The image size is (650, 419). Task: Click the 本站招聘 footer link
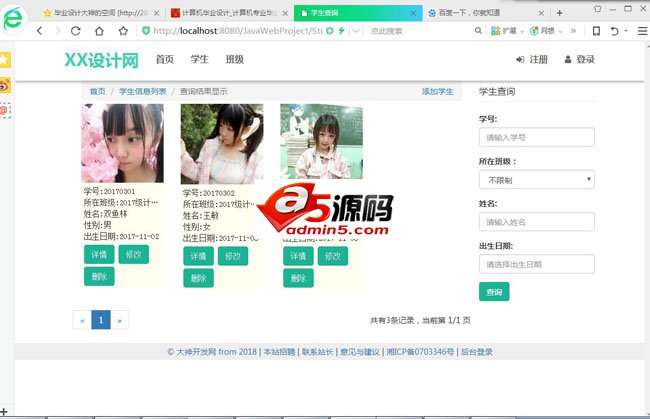(x=279, y=352)
